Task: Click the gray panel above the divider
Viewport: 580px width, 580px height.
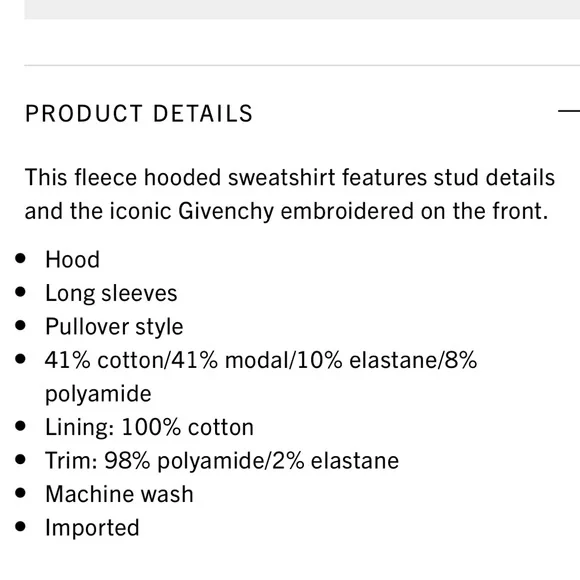Action: click(302, 9)
